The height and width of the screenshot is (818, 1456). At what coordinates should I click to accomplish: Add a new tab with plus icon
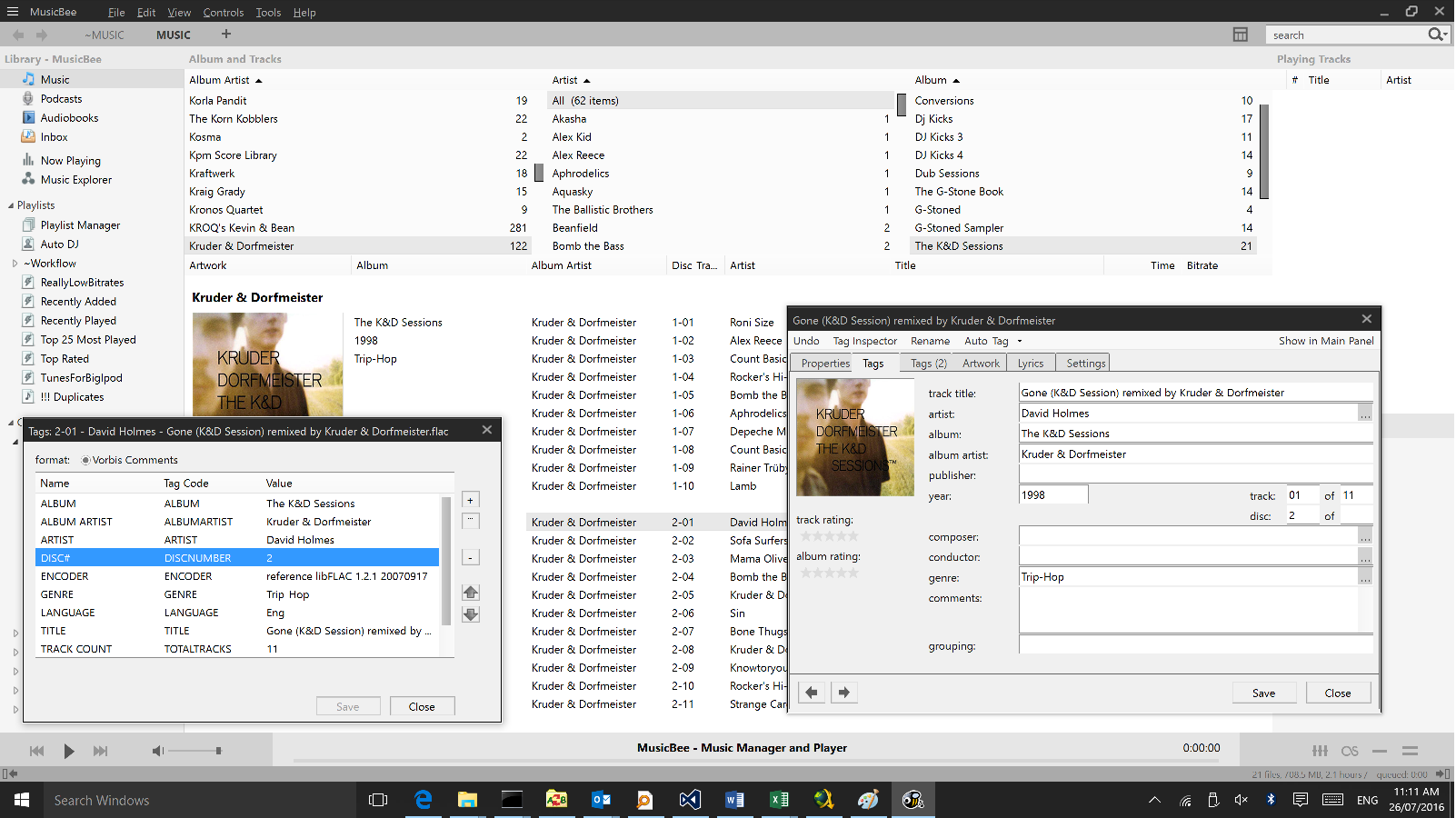[x=226, y=35]
